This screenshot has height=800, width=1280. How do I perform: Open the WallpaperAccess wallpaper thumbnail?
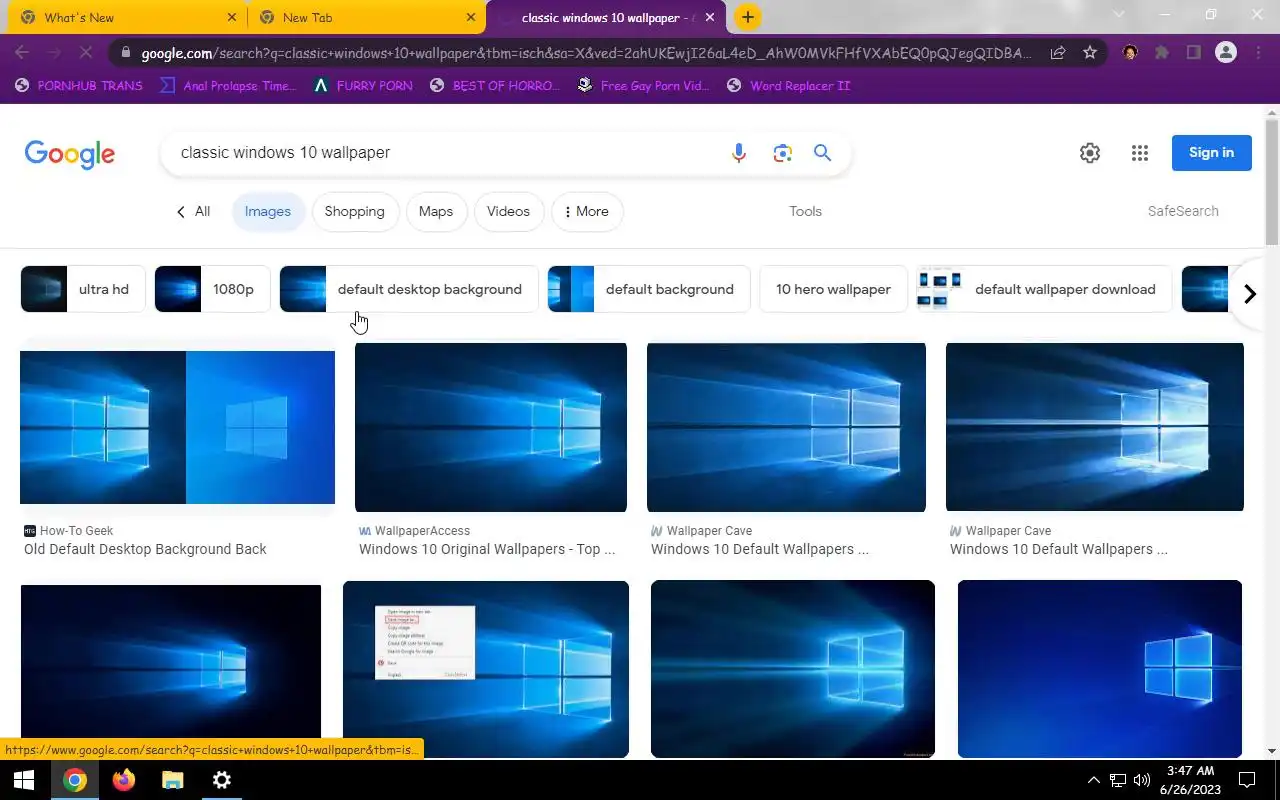click(491, 427)
